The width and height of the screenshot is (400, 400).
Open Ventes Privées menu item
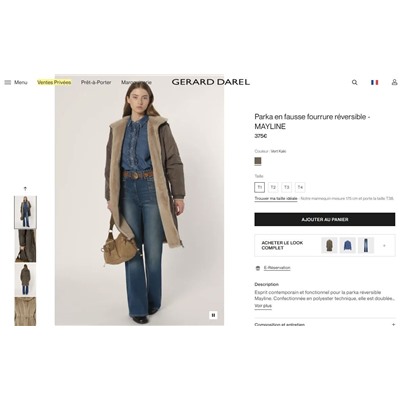(54, 82)
